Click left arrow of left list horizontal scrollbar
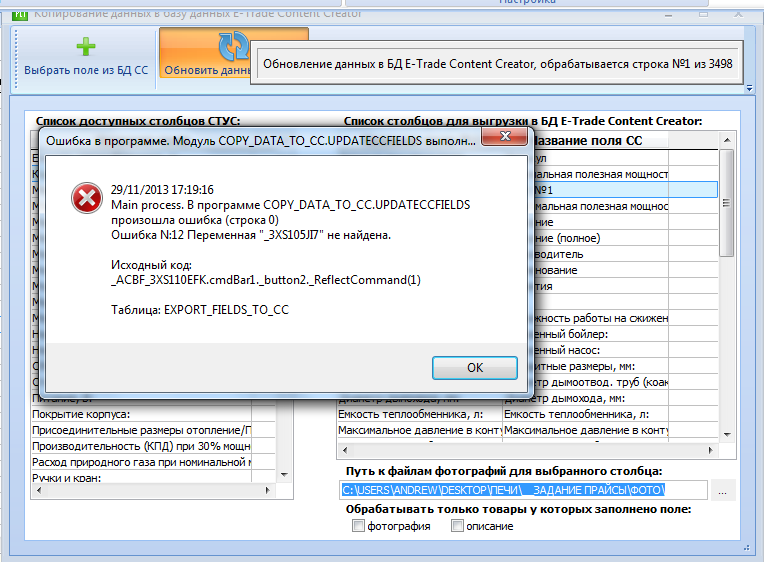Image resolution: width=764 pixels, height=562 pixels. point(39,490)
